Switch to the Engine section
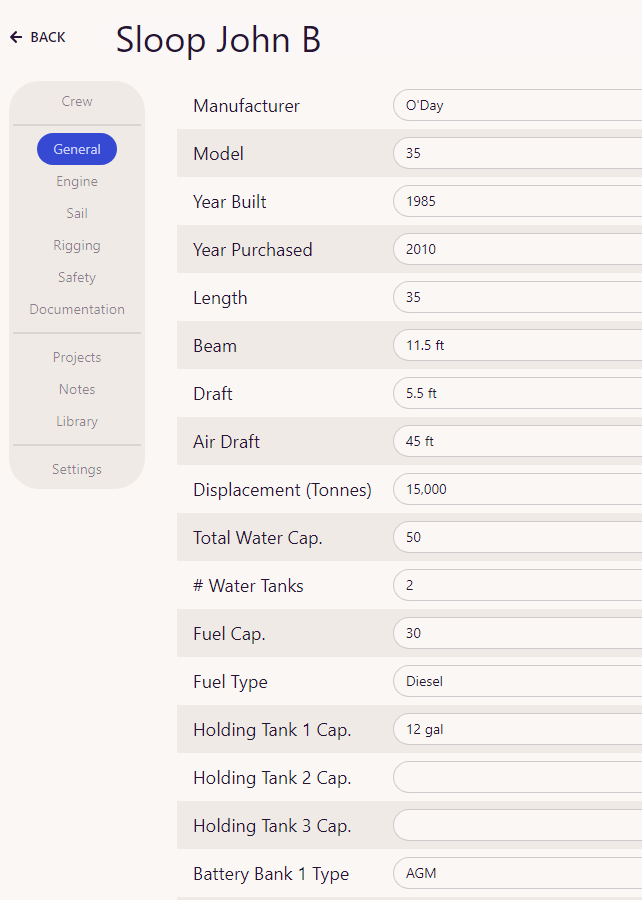This screenshot has height=900, width=642. 77,181
